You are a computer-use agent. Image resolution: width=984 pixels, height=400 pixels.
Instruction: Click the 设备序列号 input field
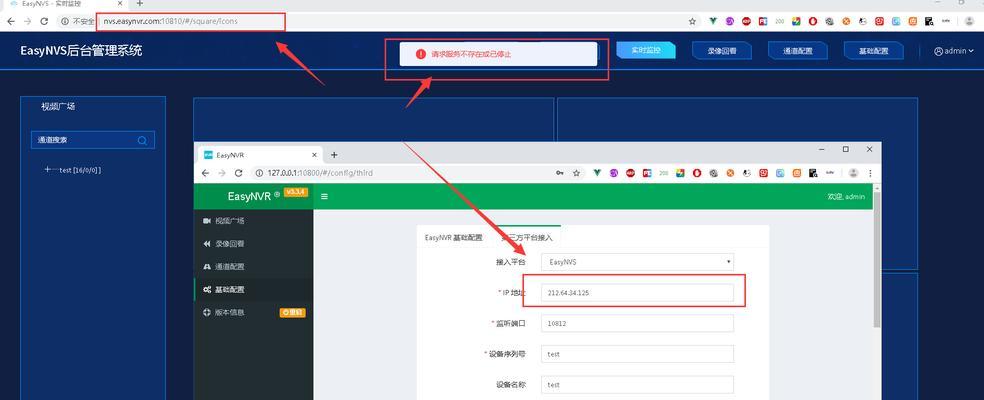click(638, 354)
